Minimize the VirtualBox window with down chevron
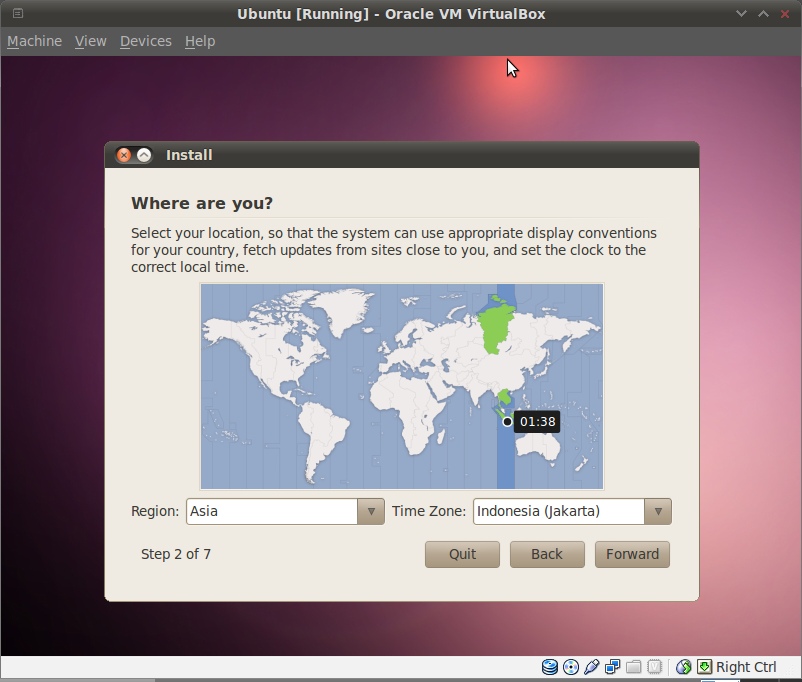 [x=741, y=13]
